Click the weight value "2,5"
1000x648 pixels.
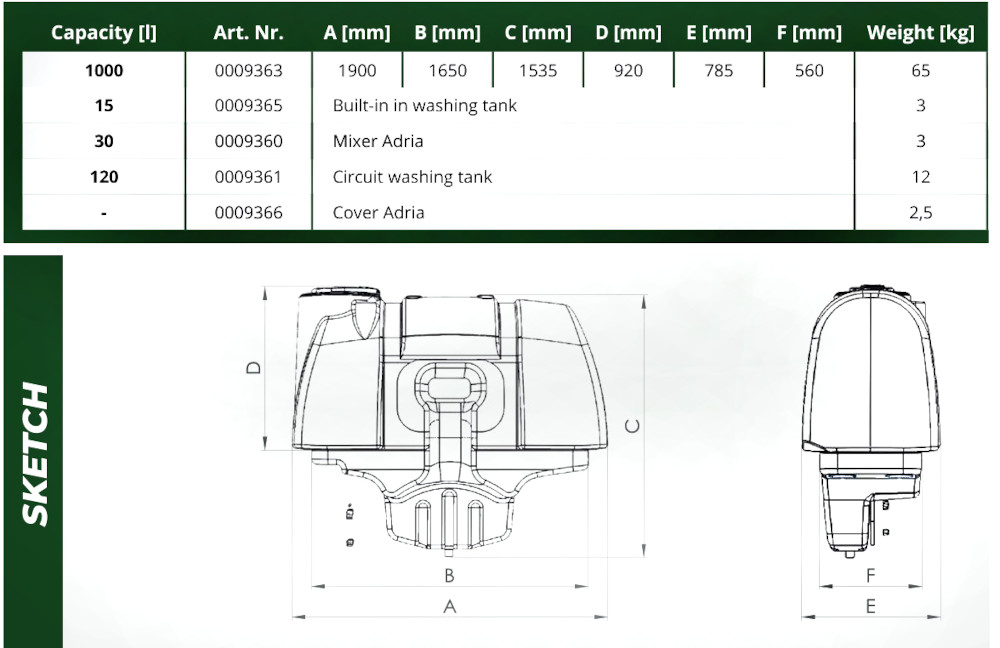[x=920, y=213]
